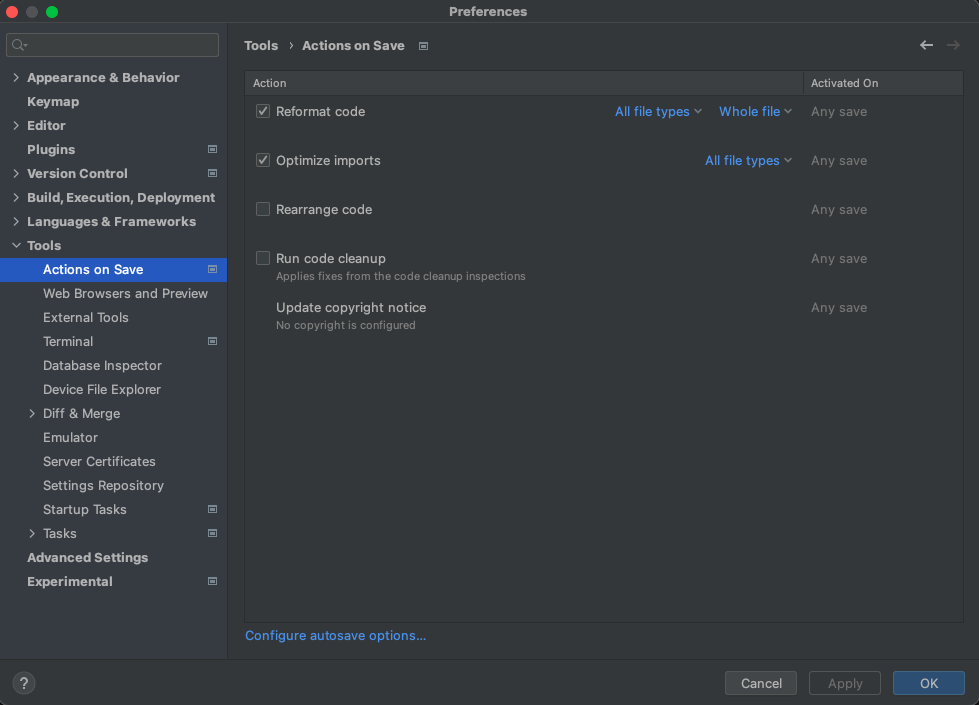Viewport: 979px width, 705px height.
Task: Expand the Appearance & Behavior section
Action: pyautogui.click(x=16, y=77)
